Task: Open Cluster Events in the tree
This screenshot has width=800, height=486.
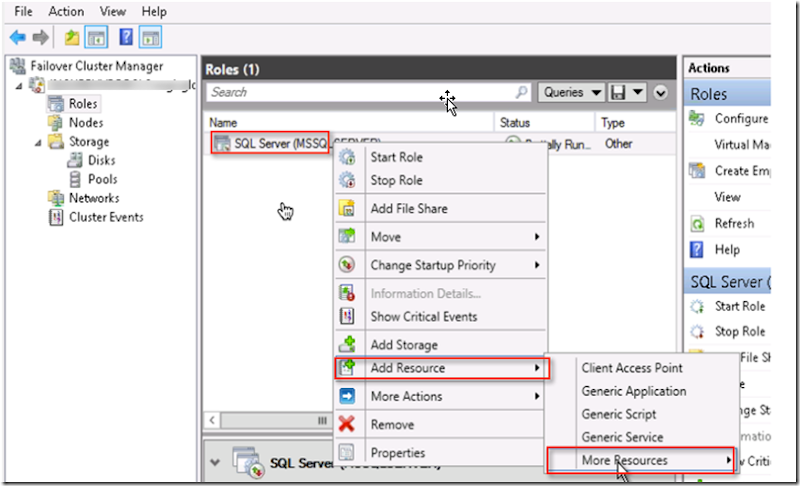Action: pos(106,217)
